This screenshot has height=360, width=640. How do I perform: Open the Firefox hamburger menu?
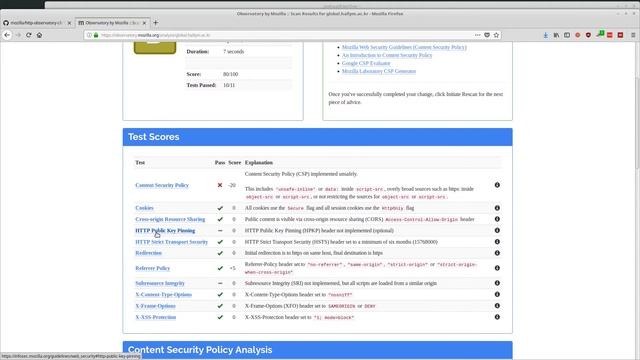click(633, 35)
